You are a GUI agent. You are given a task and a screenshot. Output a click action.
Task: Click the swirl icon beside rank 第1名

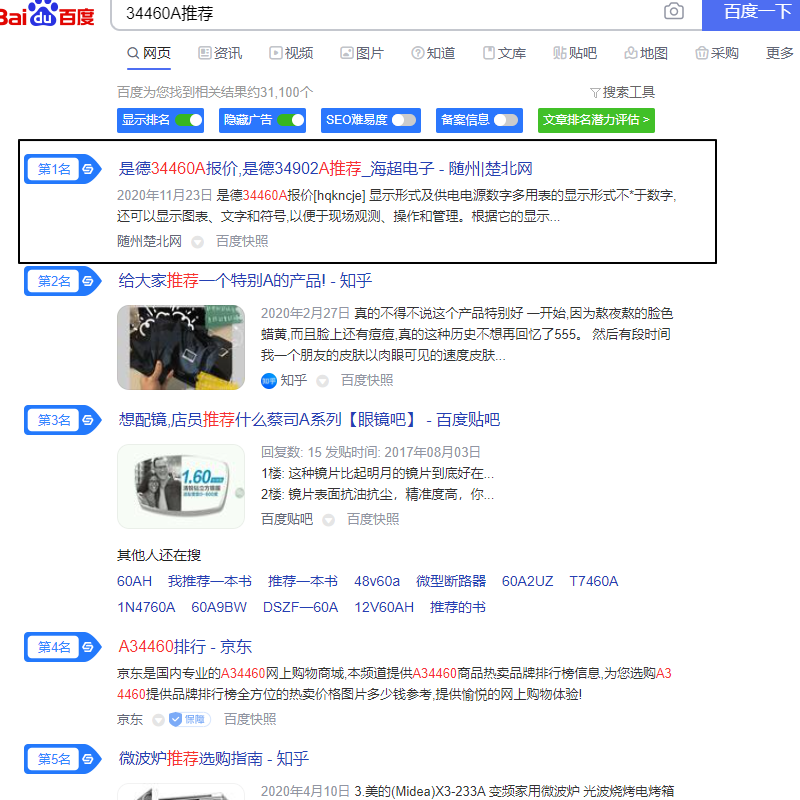(88, 169)
